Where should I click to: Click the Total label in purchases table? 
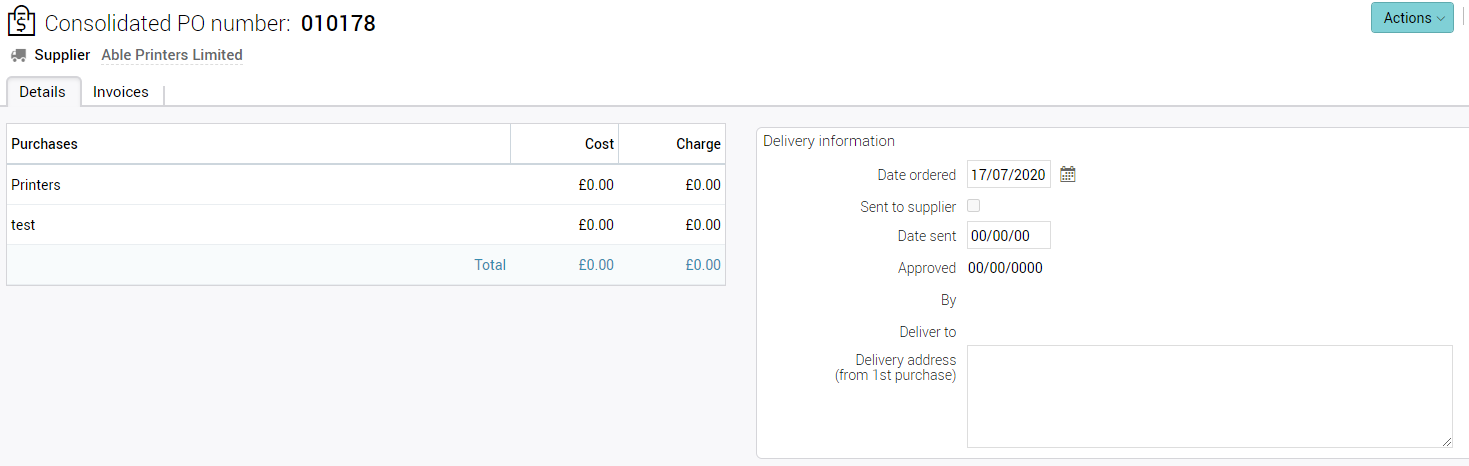(490, 265)
